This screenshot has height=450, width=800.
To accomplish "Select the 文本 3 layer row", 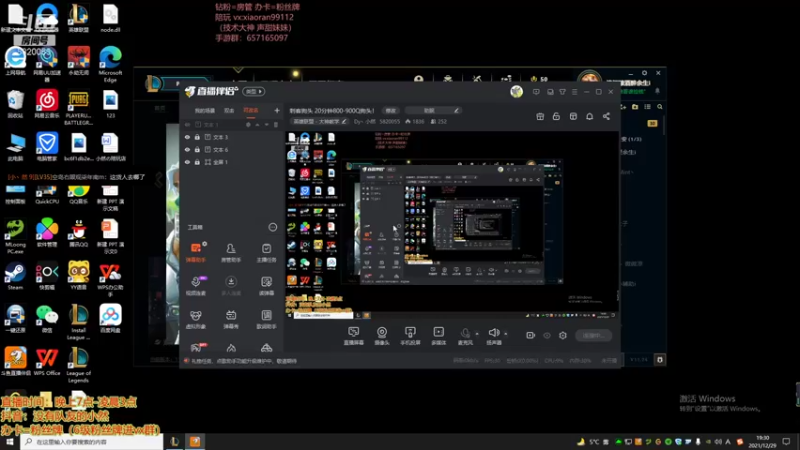I will (232, 137).
